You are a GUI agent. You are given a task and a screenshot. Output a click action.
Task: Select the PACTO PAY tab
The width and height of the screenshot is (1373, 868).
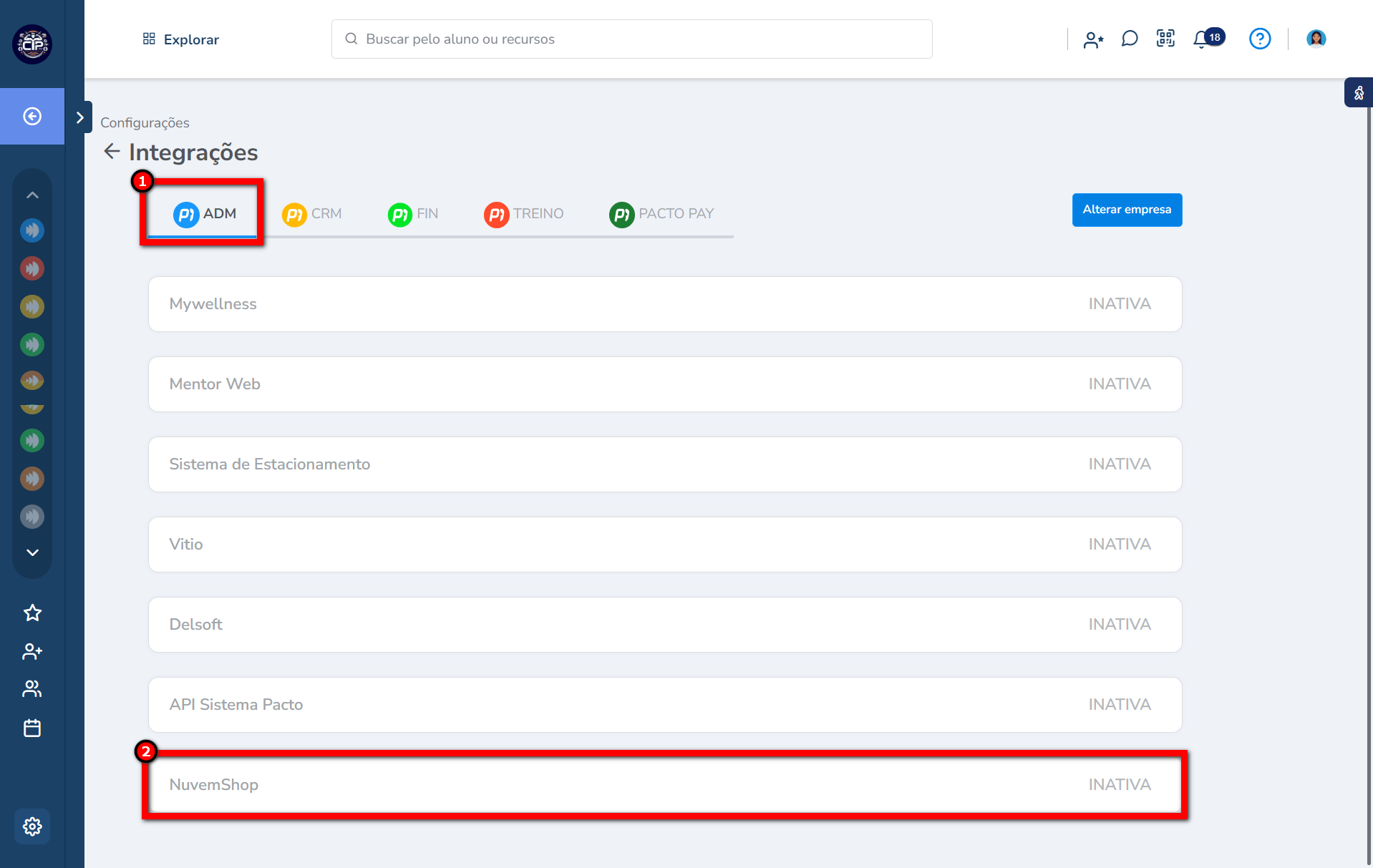[661, 214]
